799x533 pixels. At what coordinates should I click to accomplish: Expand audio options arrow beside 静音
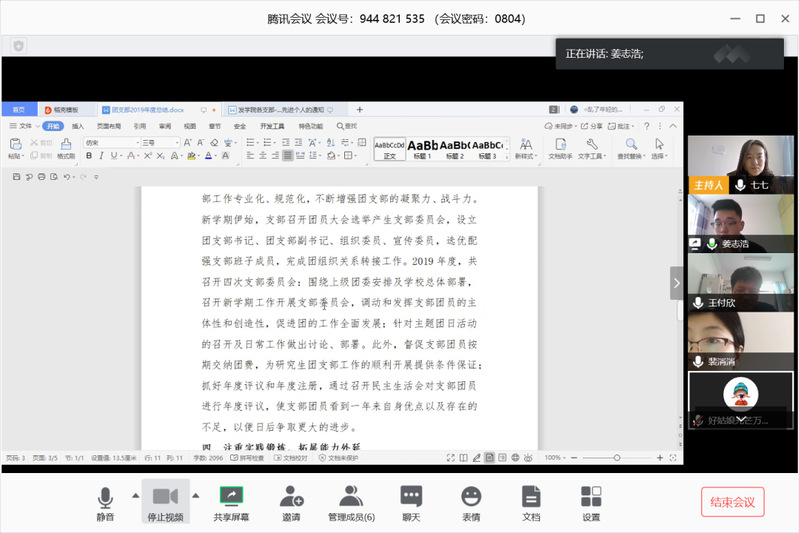click(x=135, y=495)
